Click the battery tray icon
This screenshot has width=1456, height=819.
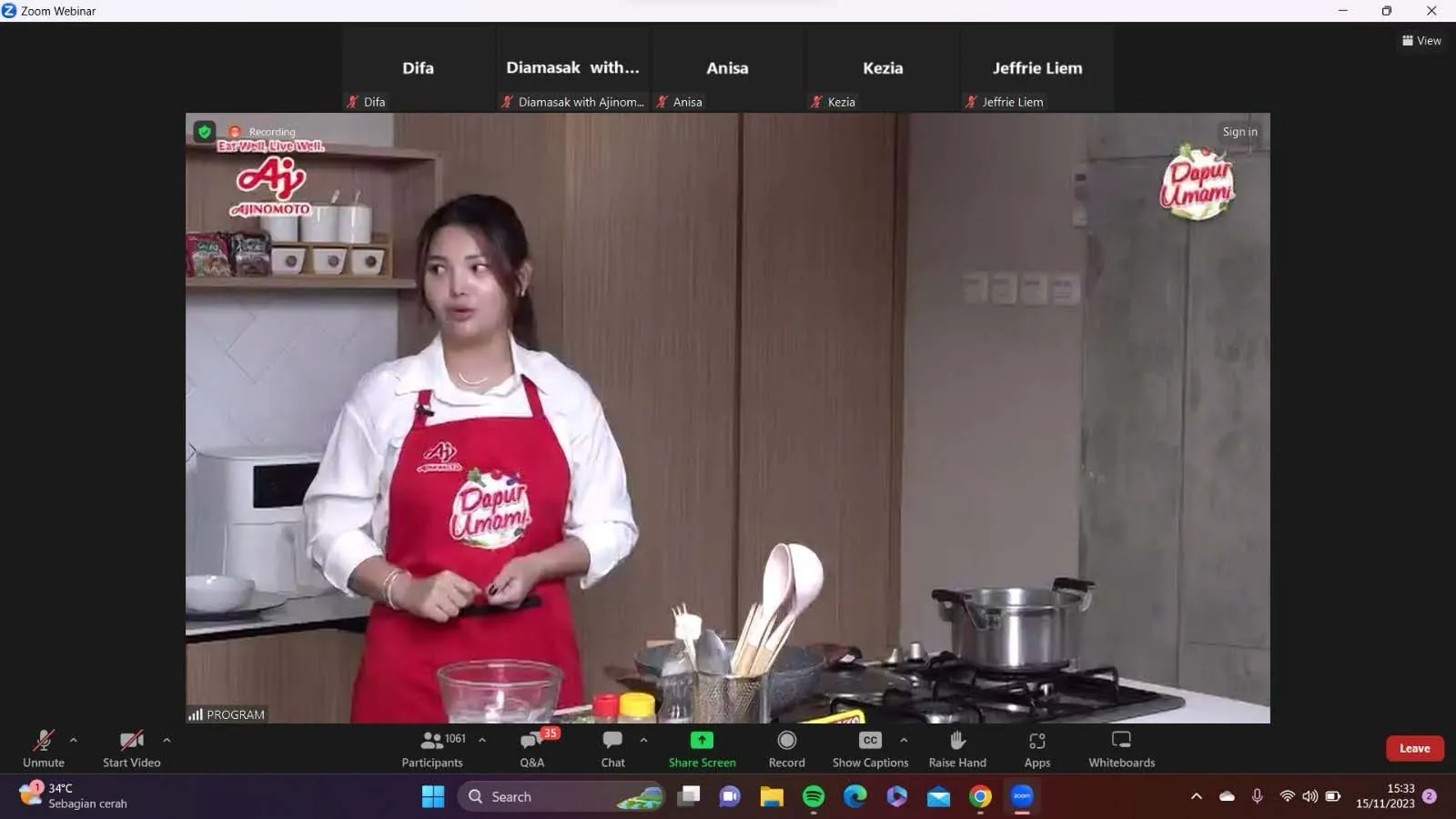point(1333,796)
